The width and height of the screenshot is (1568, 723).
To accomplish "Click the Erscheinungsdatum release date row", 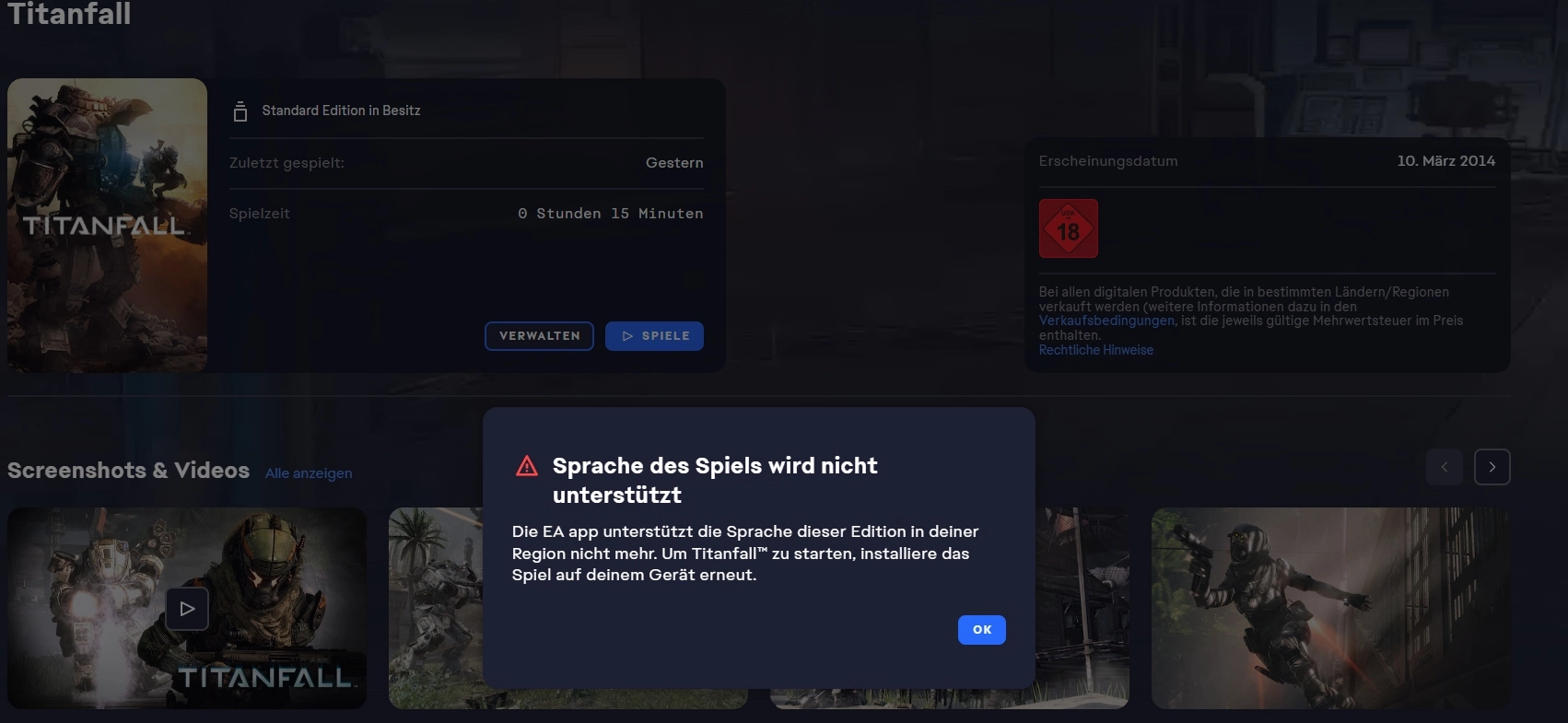I will pos(1267,161).
